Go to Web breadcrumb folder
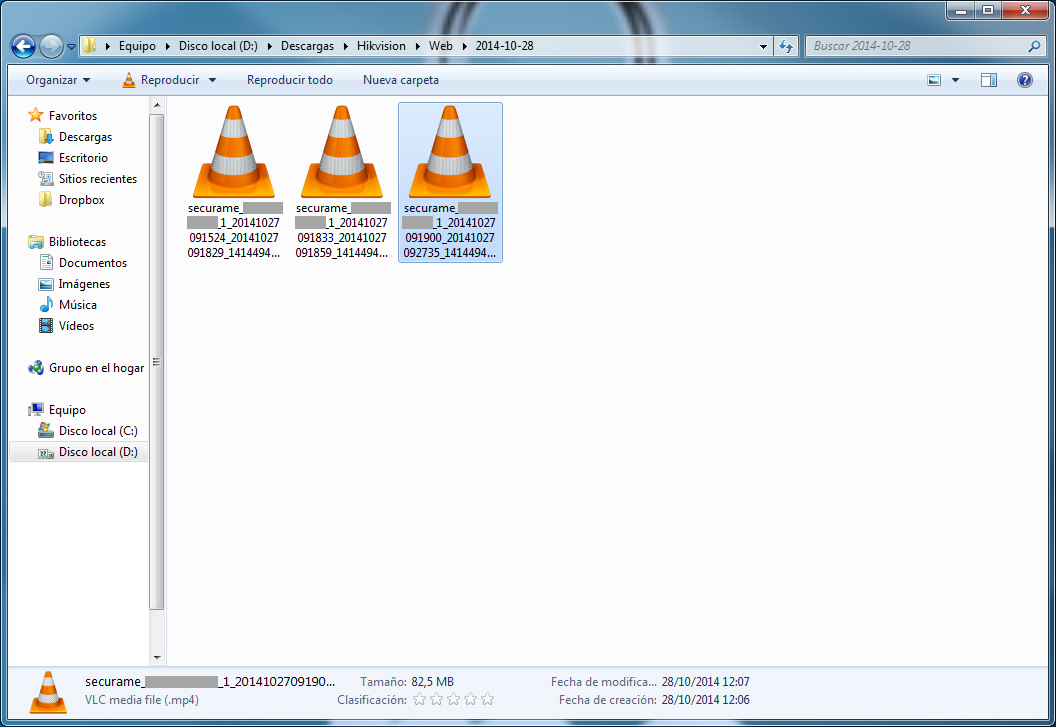 [x=440, y=46]
